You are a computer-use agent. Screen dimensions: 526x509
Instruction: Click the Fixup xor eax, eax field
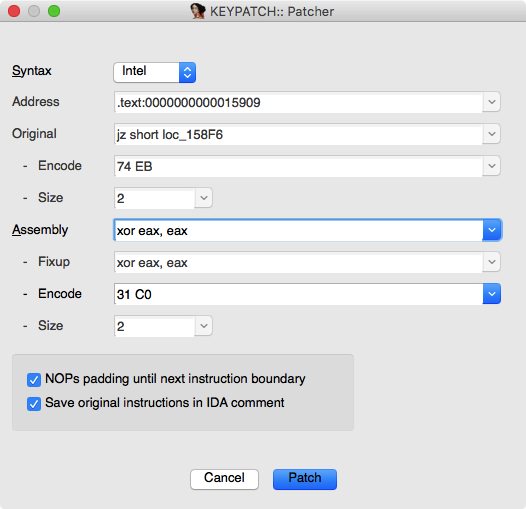(x=298, y=262)
